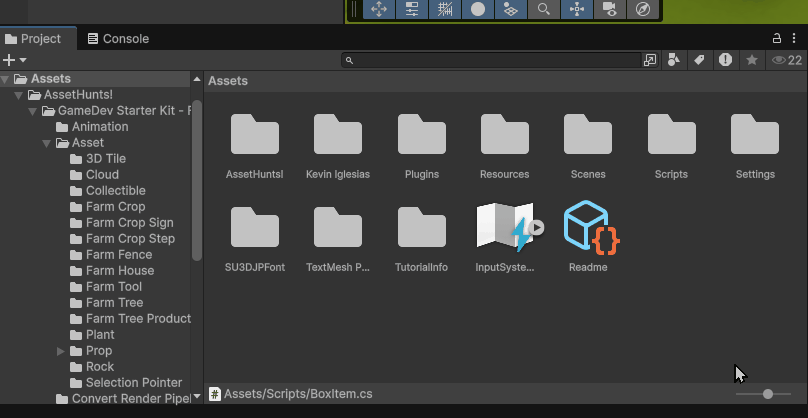Toggle hidden packages visibility eye counter
This screenshot has width=808, height=418.
pyautogui.click(x=786, y=60)
